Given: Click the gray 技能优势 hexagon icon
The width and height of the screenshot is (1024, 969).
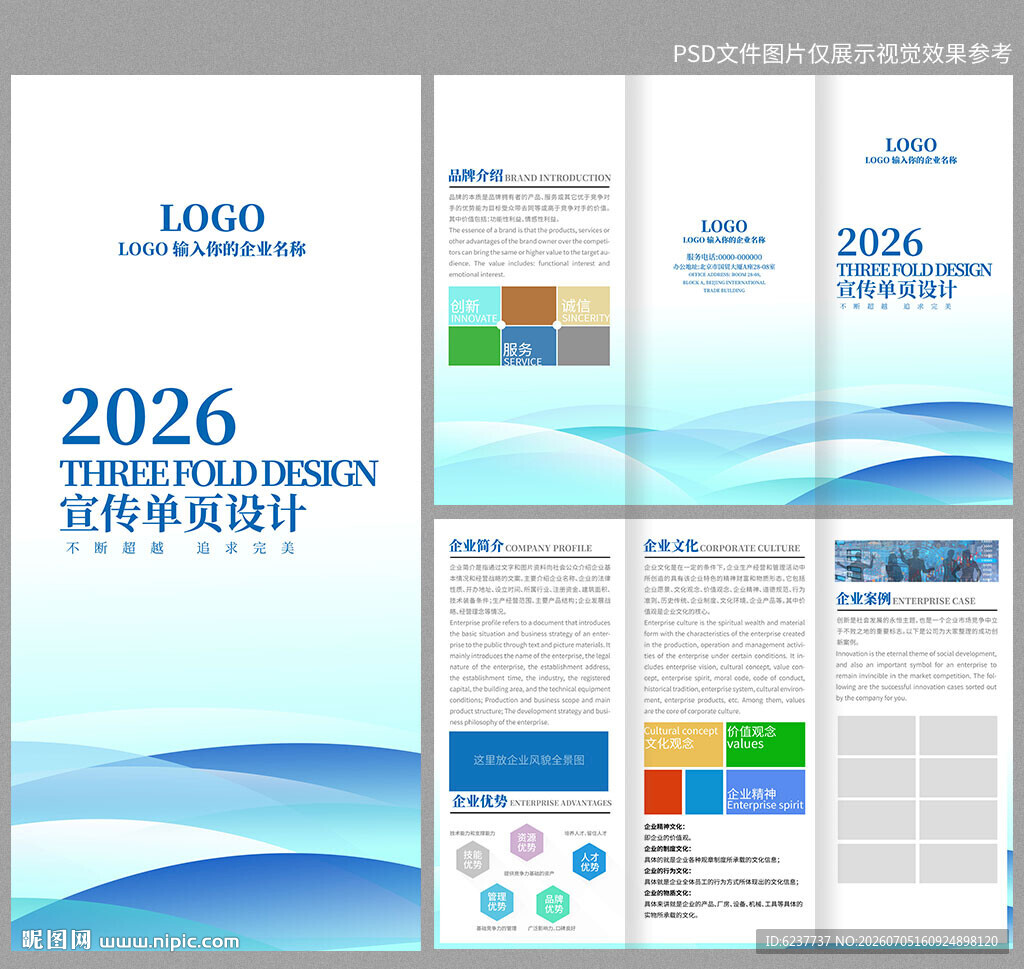Looking at the screenshot, I should coord(472,859).
